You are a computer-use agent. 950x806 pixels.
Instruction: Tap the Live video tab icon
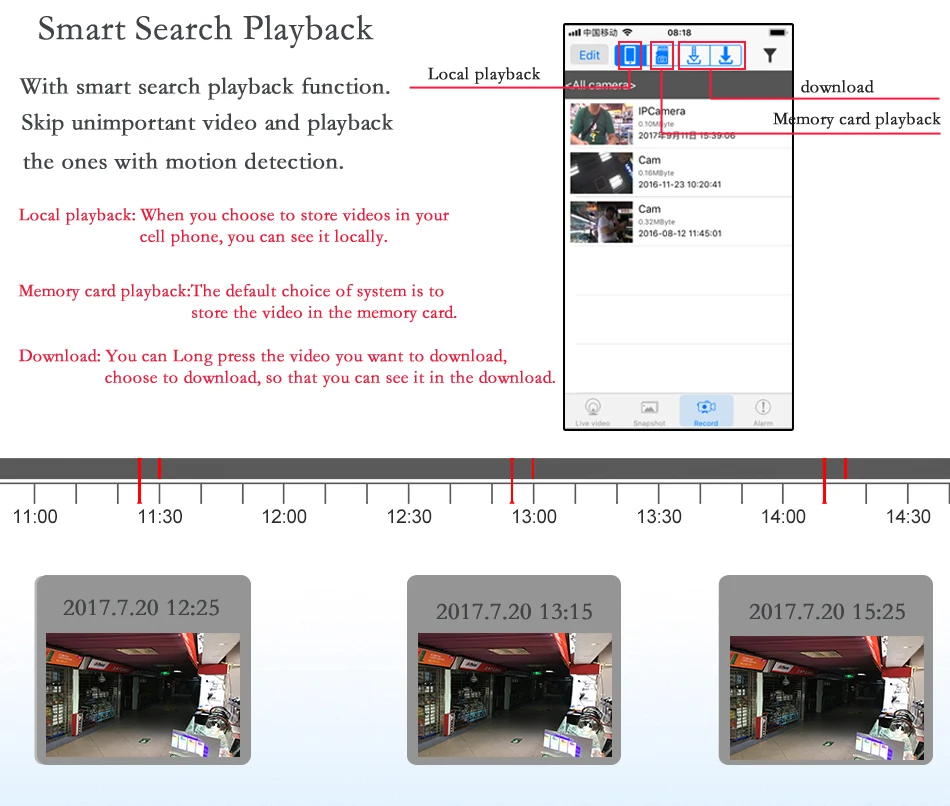pyautogui.click(x=593, y=407)
